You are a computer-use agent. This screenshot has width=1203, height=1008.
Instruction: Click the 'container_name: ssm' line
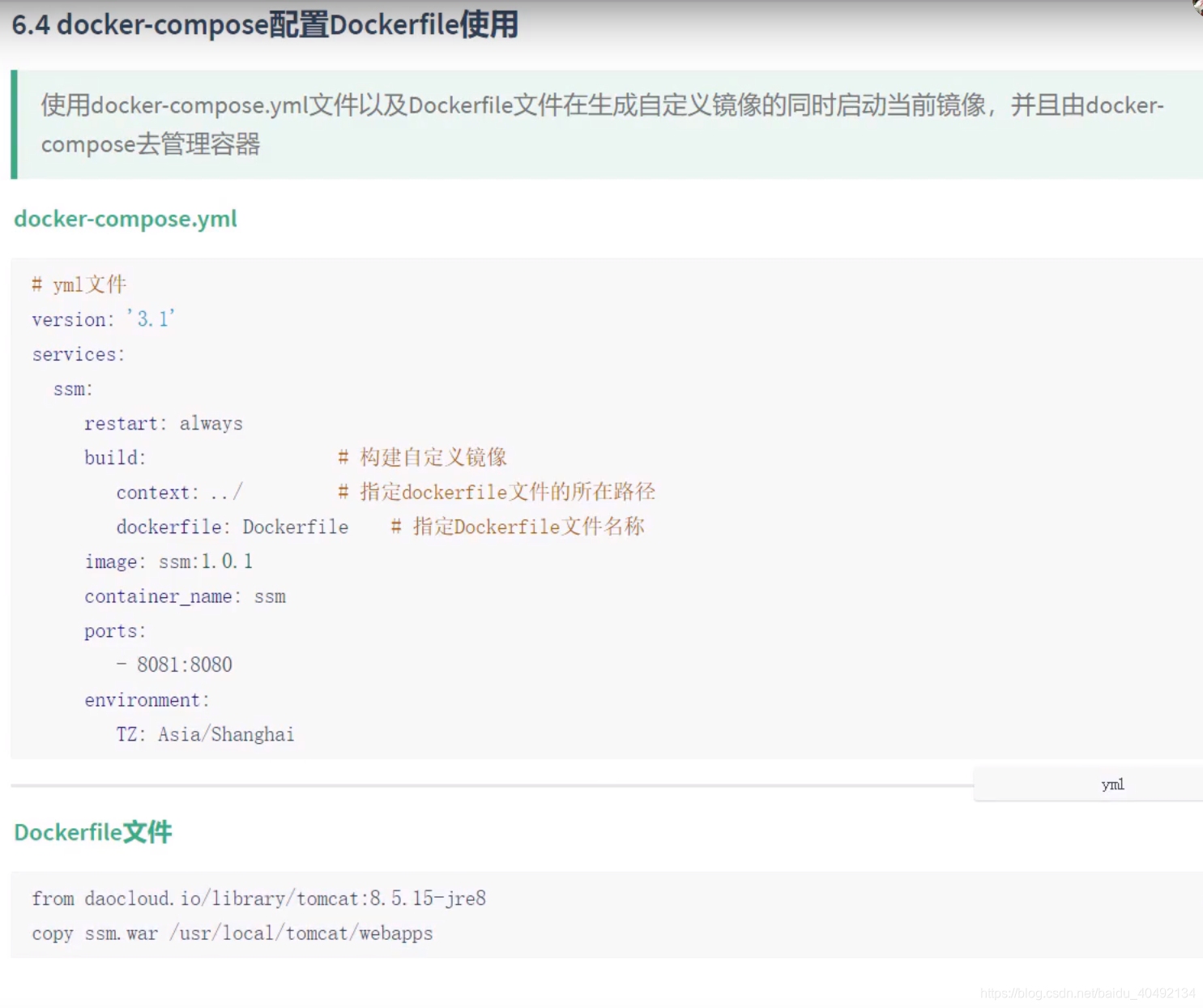click(x=186, y=596)
